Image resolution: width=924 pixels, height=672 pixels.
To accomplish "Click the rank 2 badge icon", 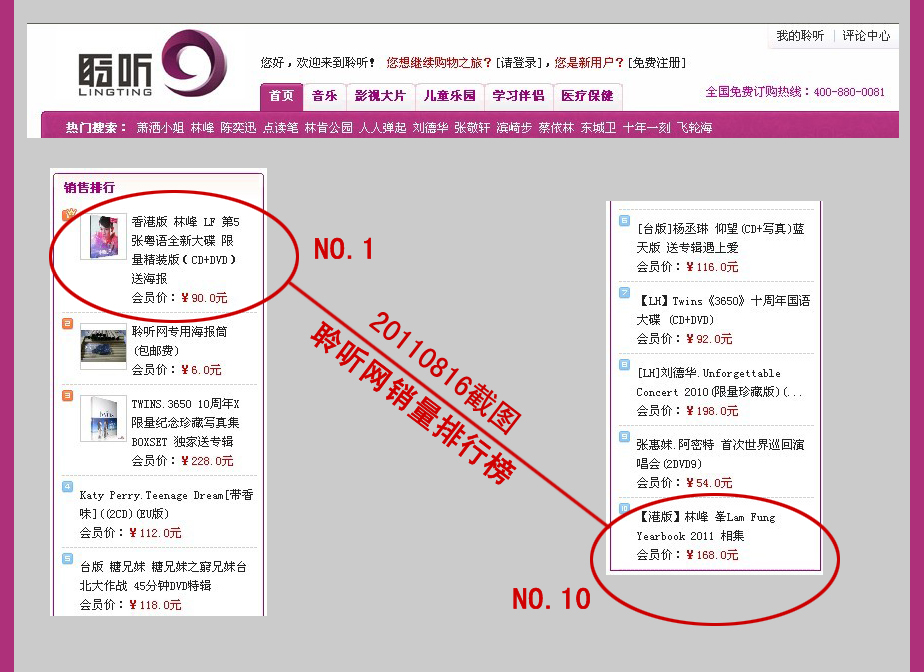I will 68,324.
